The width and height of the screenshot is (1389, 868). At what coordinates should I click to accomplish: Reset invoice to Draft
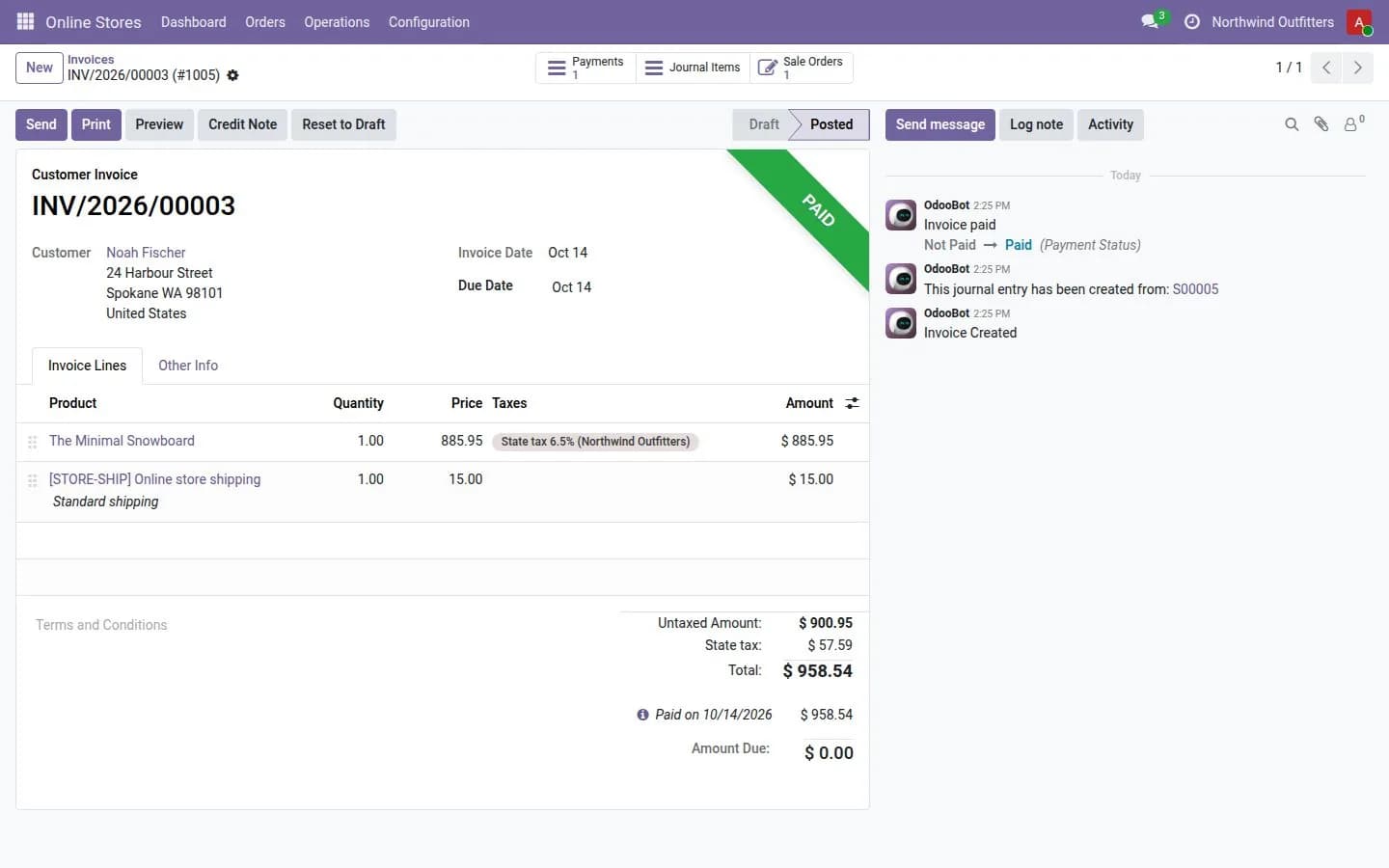click(x=343, y=124)
